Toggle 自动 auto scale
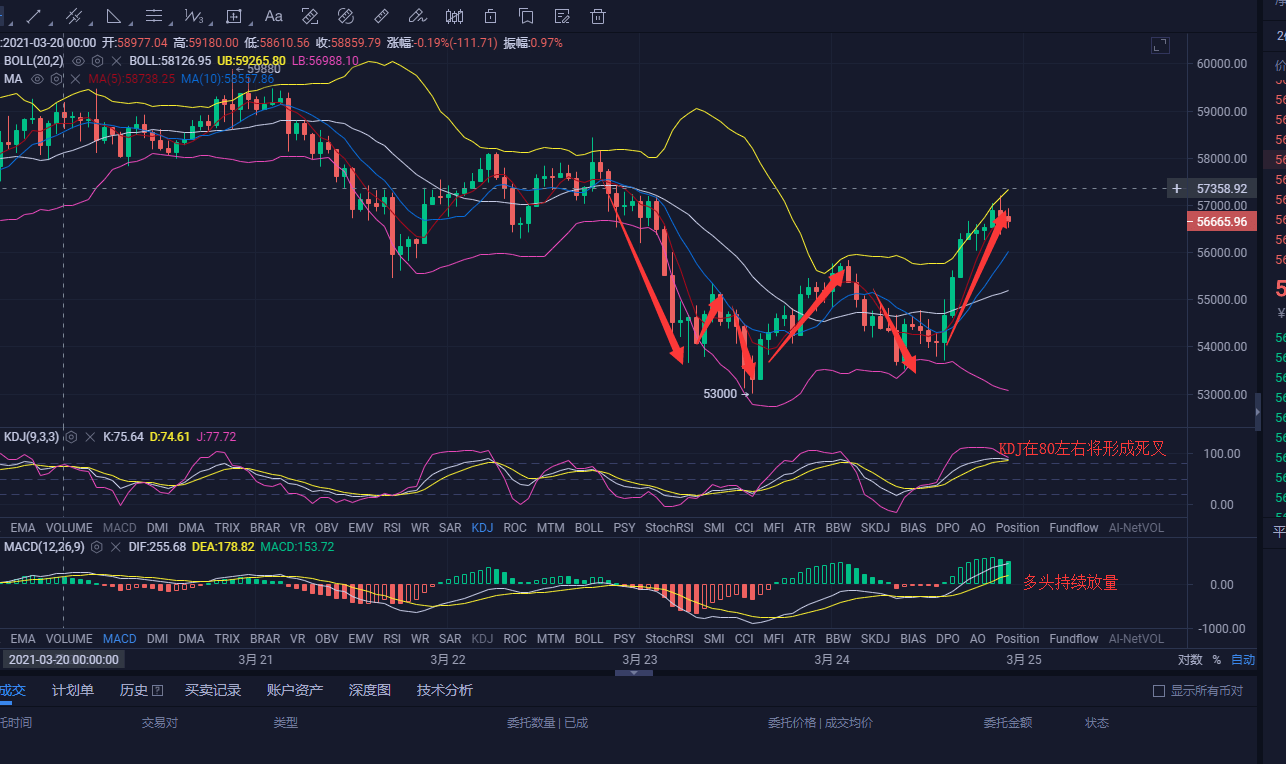 pos(1243,660)
